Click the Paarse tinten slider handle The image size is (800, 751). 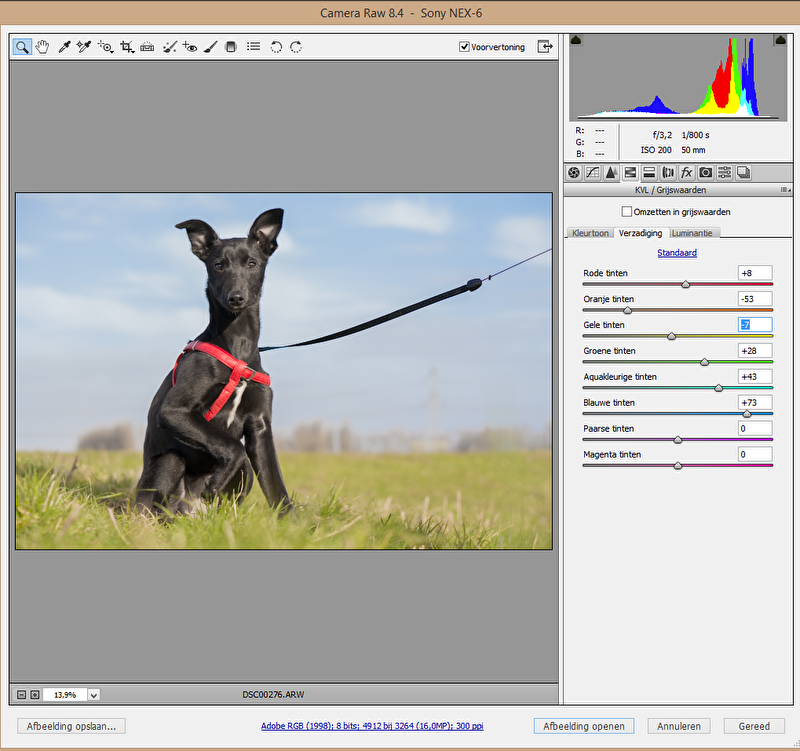click(x=678, y=440)
